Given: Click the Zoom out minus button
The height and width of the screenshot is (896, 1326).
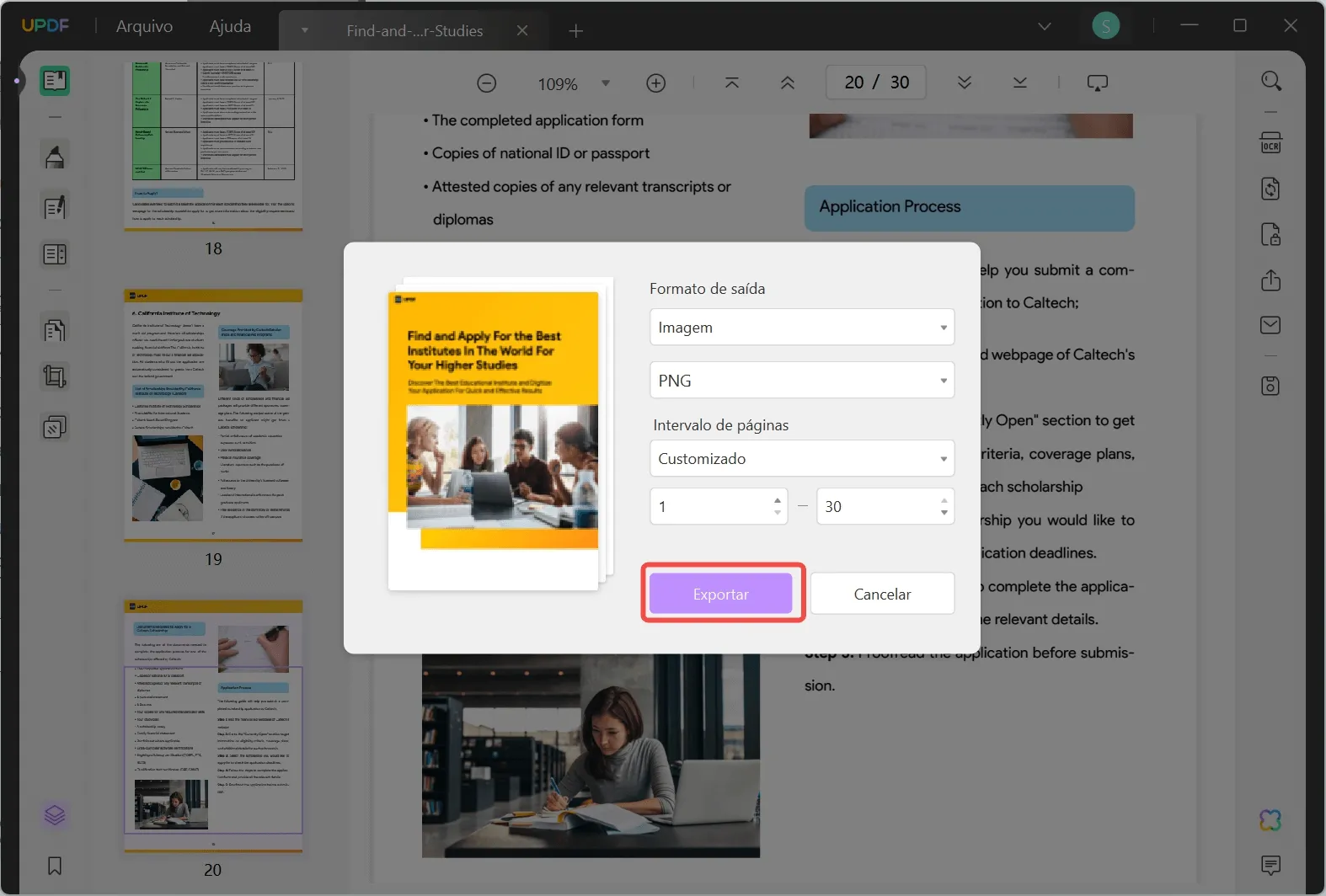Looking at the screenshot, I should (x=486, y=83).
